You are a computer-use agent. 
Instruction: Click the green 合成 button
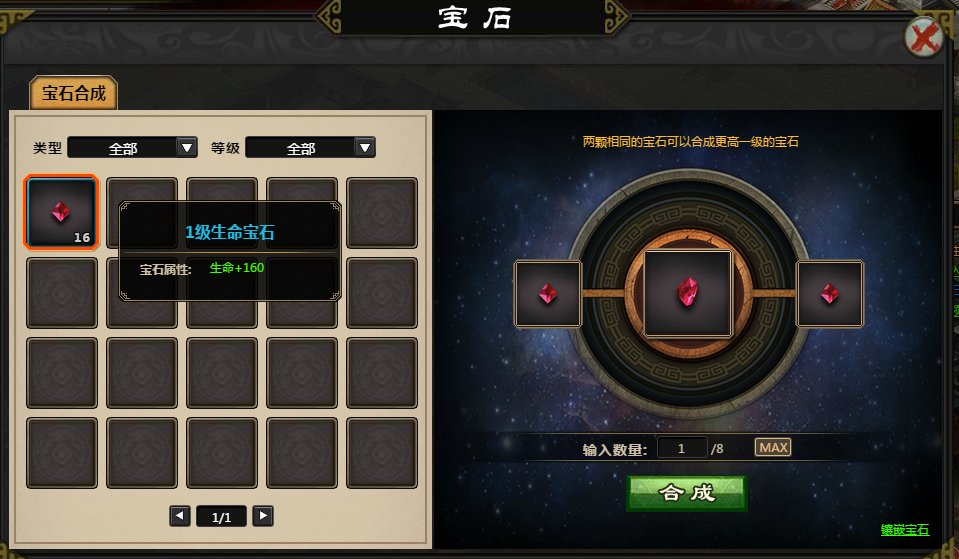(687, 492)
